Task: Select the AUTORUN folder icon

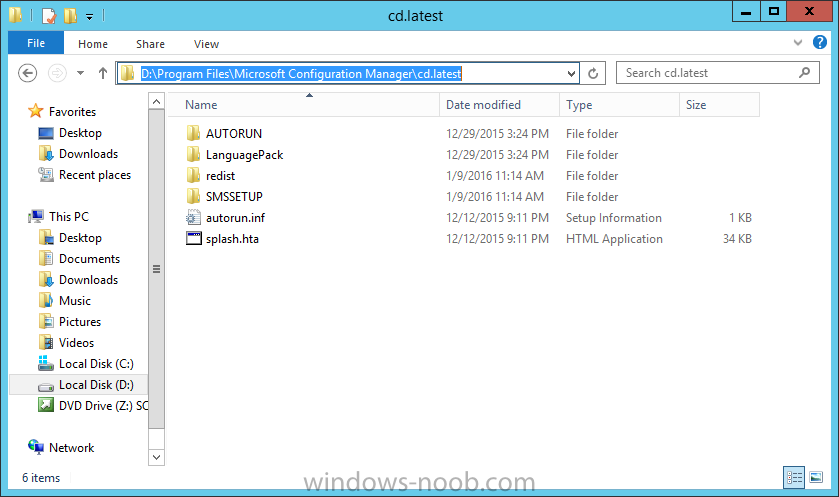Action: pos(193,133)
